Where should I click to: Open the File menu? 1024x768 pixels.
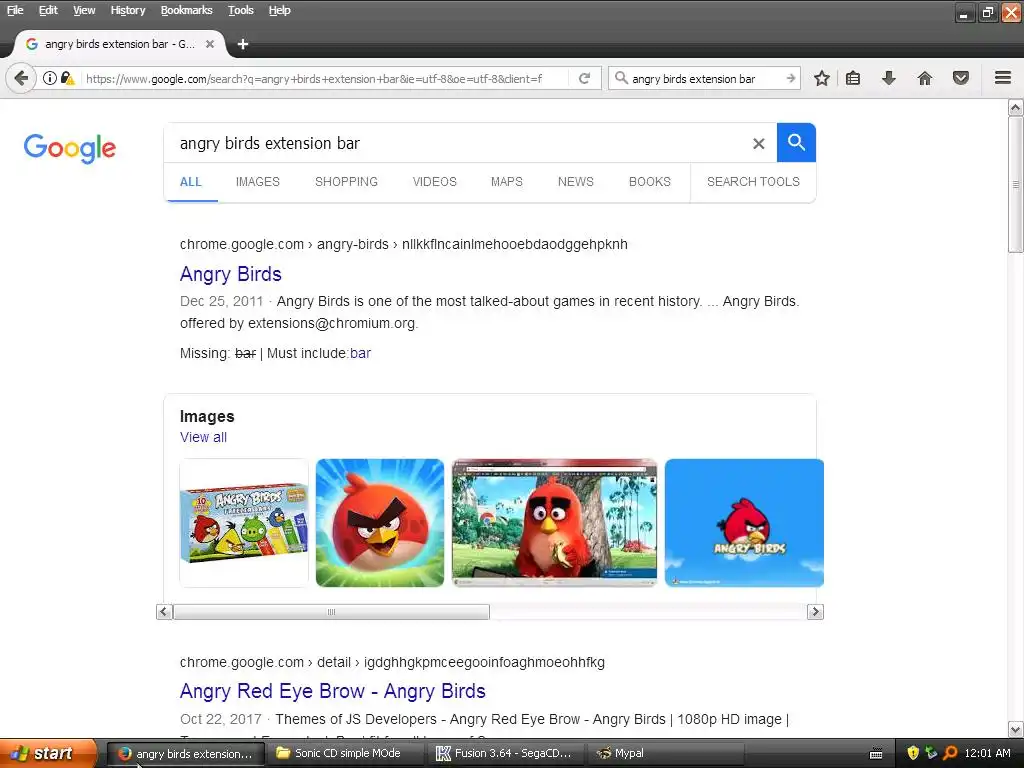15,10
